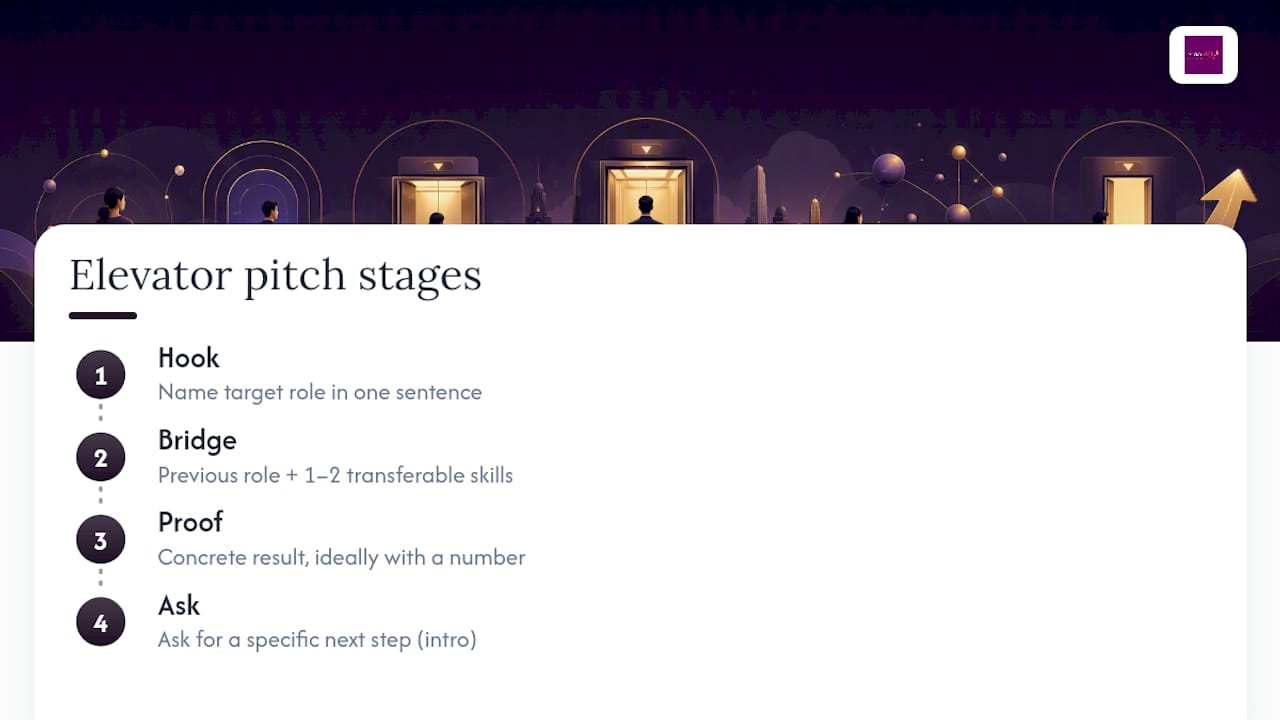The height and width of the screenshot is (720, 1280).
Task: Select the 'Elevator pitch stages' title
Action: tap(275, 275)
